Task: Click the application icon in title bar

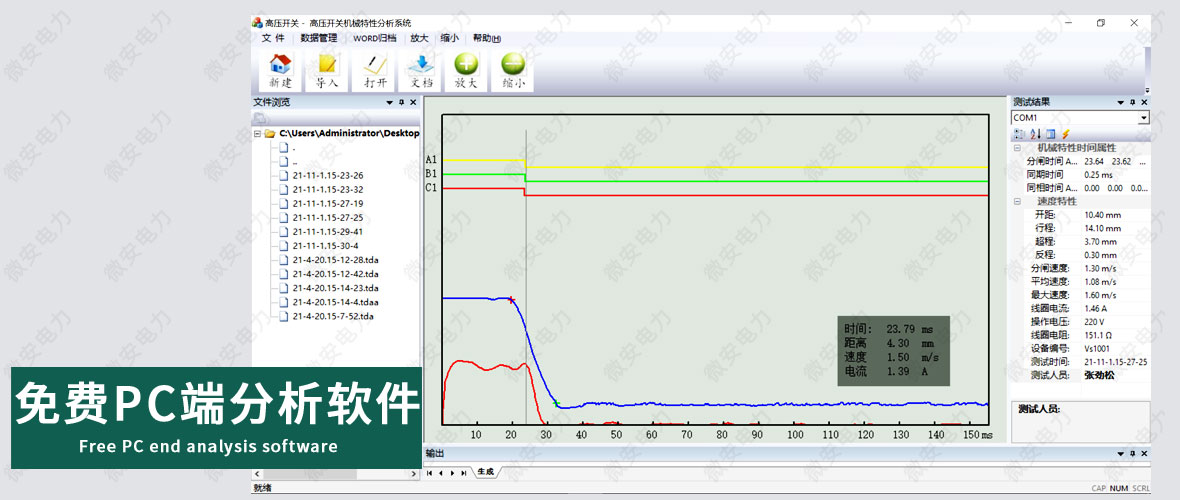Action: click(257, 23)
